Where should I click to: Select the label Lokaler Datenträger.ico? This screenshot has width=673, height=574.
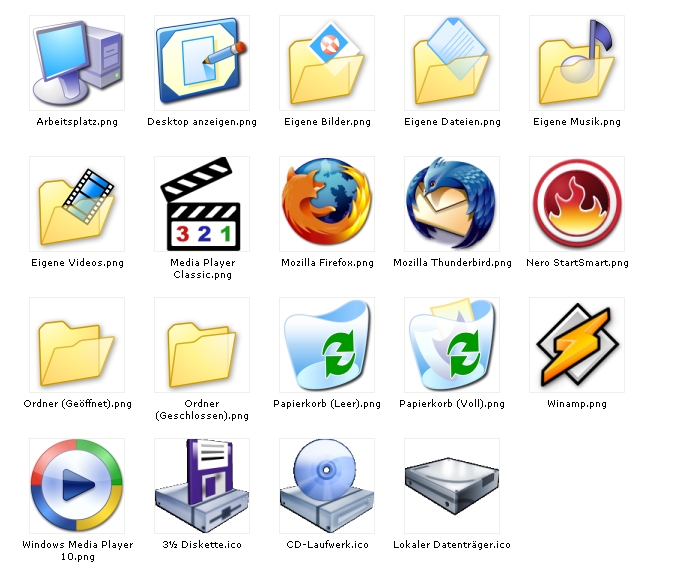pyautogui.click(x=452, y=544)
